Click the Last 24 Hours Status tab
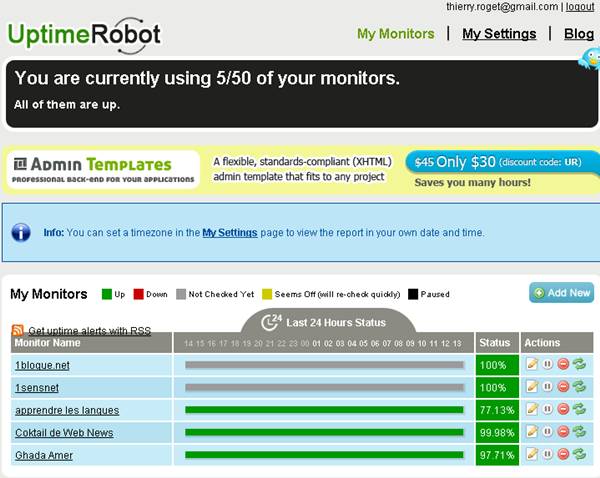600x478 pixels. click(328, 321)
